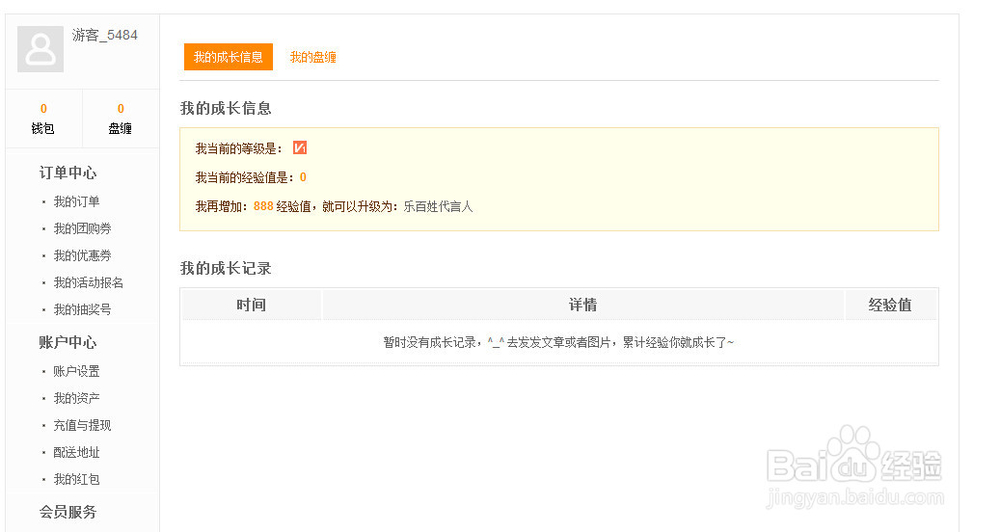Viewport: 1000px width, 532px height.
Task: Click 账户中心 section heading
Action: click(x=68, y=343)
